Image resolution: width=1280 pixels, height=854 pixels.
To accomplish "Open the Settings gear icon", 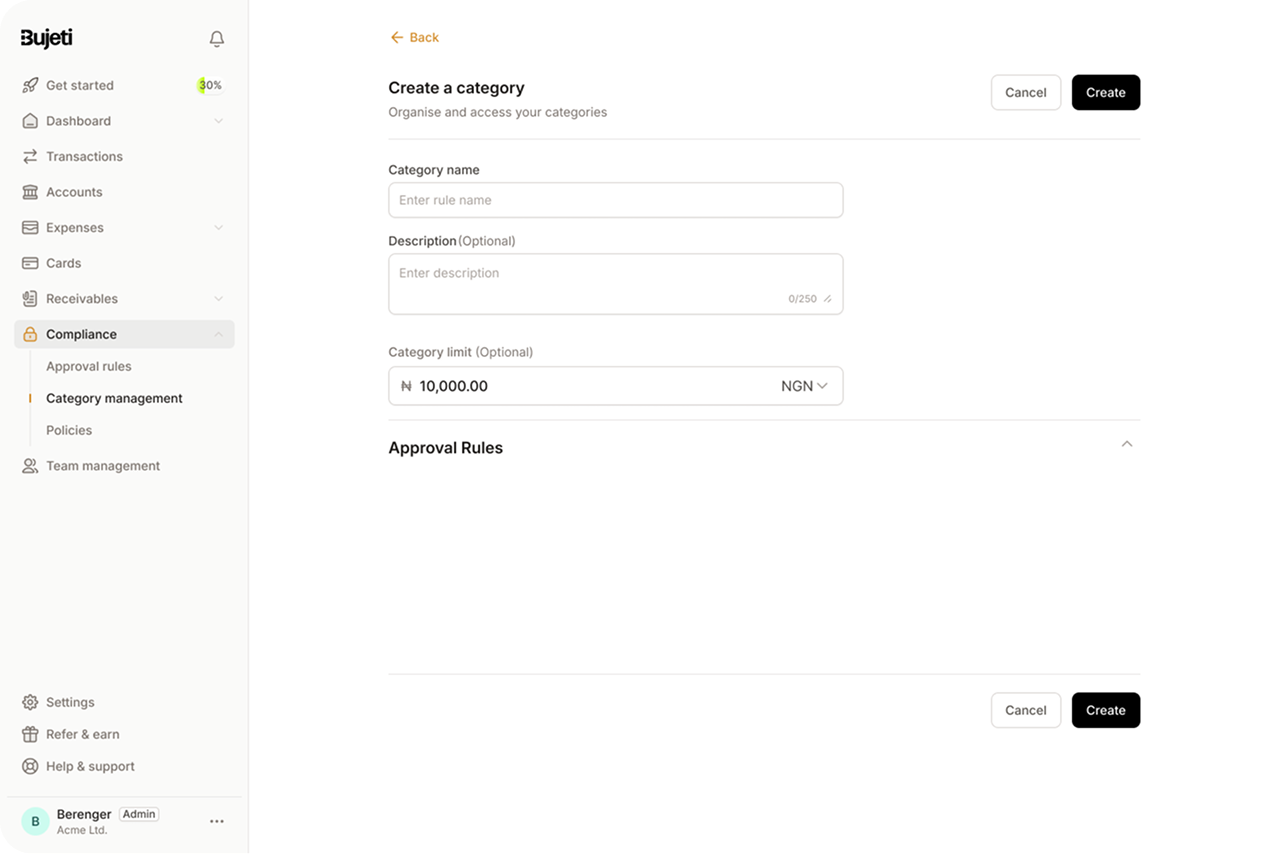I will (x=29, y=702).
